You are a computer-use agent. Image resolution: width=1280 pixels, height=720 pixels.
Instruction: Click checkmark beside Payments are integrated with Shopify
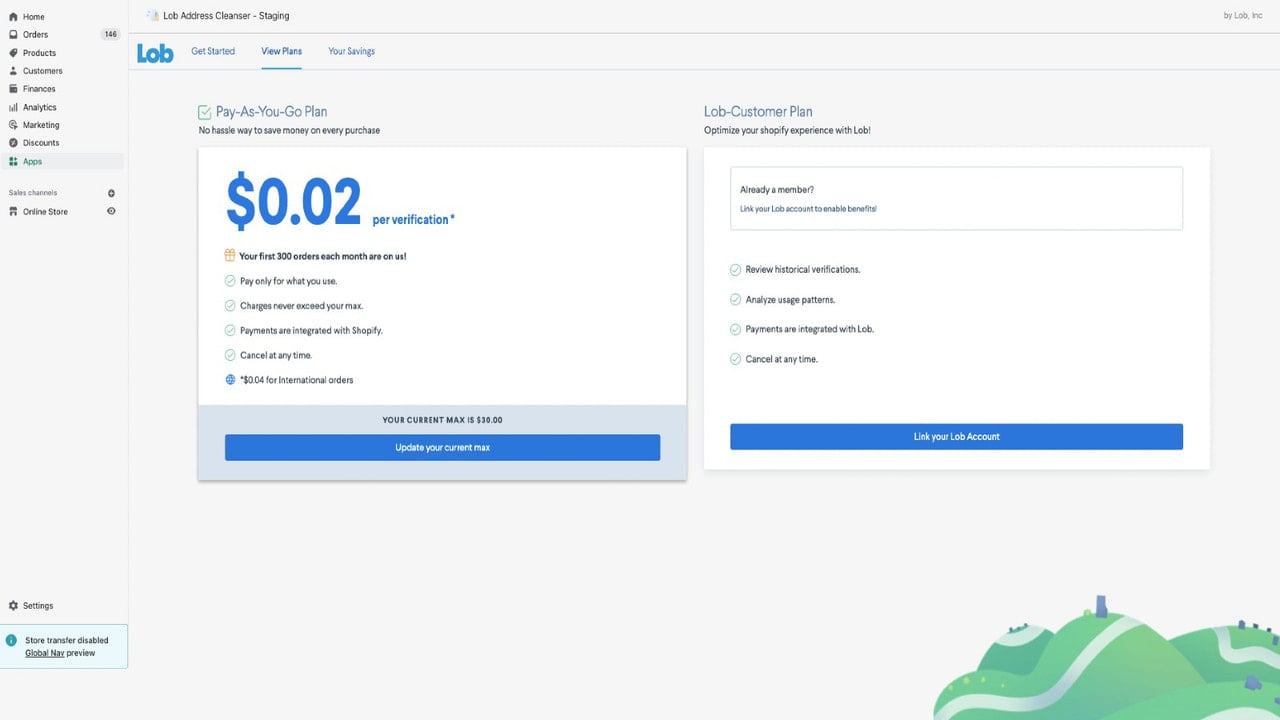pos(230,330)
